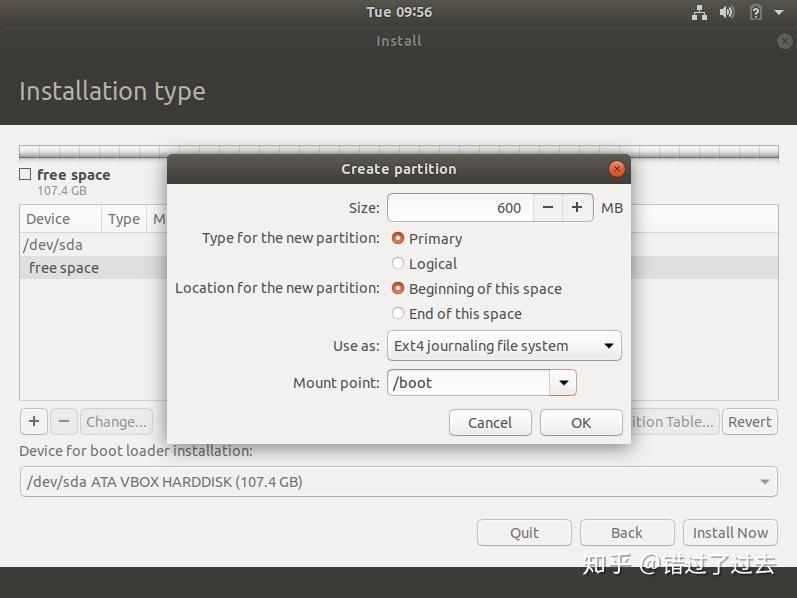
Task: Close the Install window with the X
Action: (x=785, y=41)
